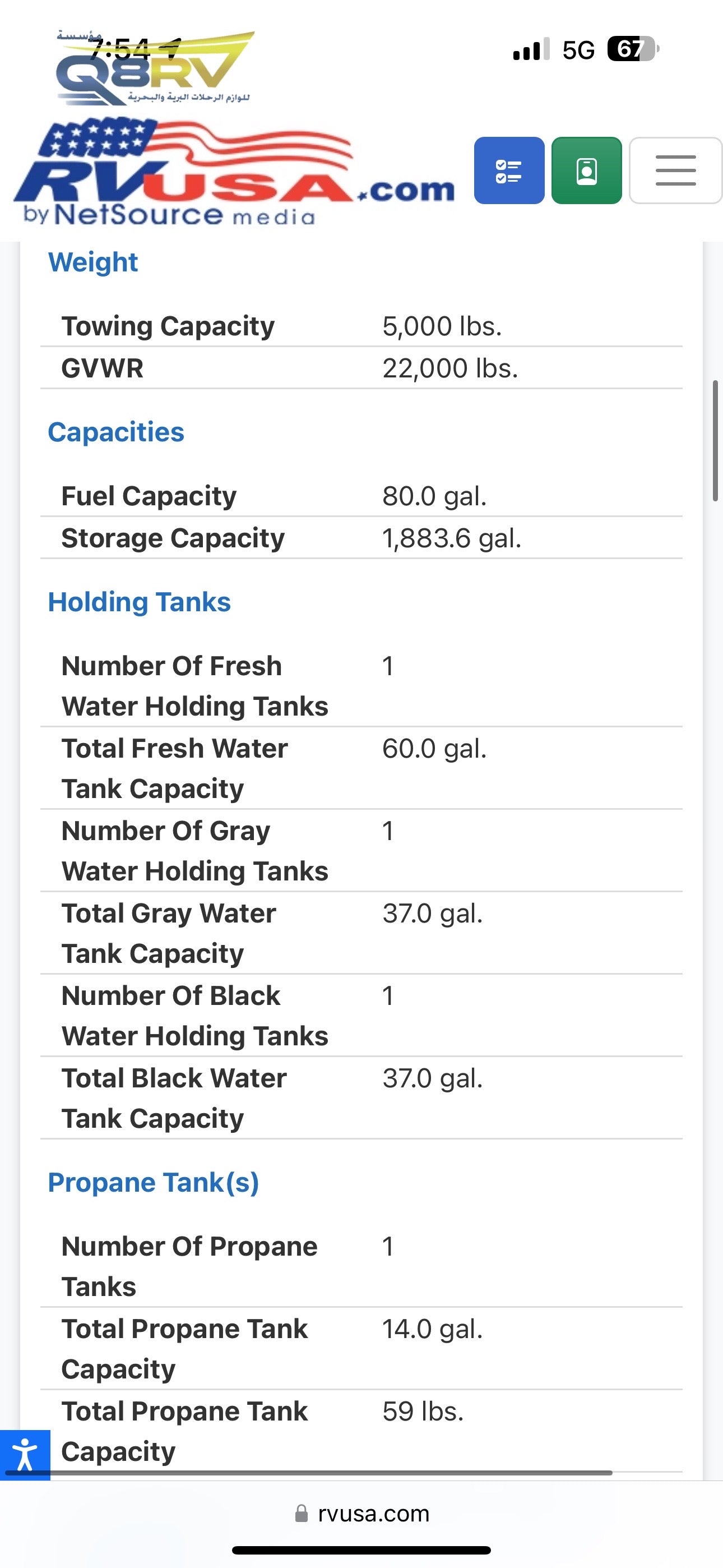Select the Propane Tank(s) section heading
Screen dimensions: 723x1568
(154, 1182)
